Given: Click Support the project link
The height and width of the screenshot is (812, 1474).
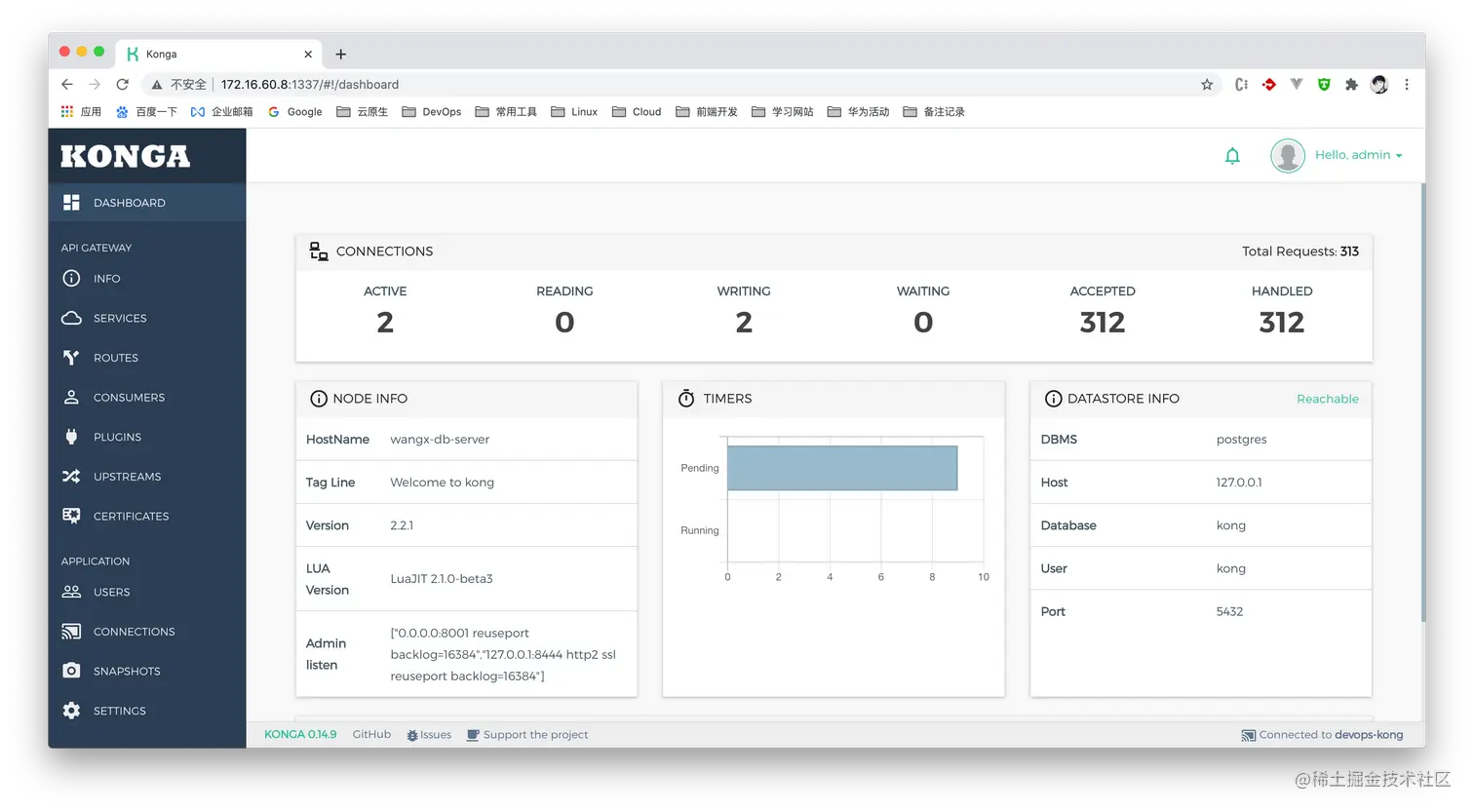Looking at the screenshot, I should (x=527, y=735).
